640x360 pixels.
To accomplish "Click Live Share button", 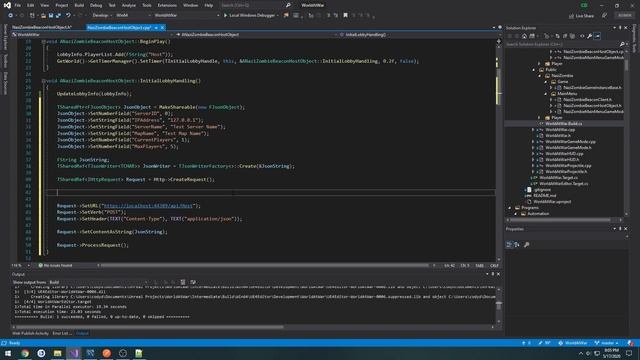I will pos(581,16).
